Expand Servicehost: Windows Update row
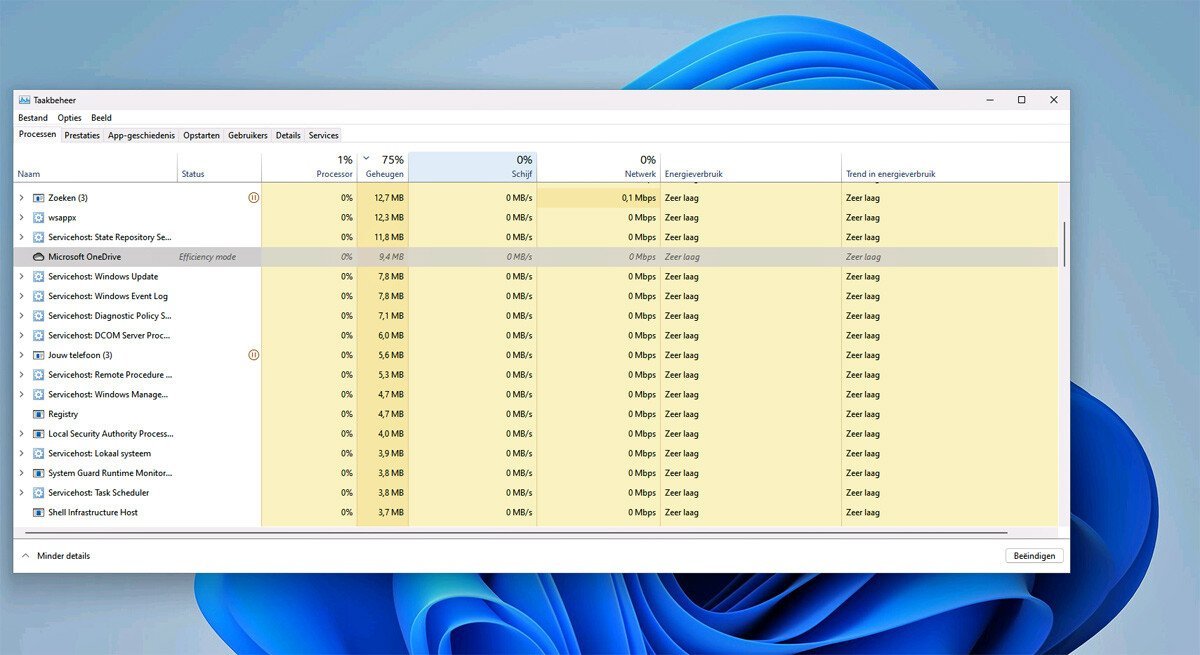 coord(21,277)
